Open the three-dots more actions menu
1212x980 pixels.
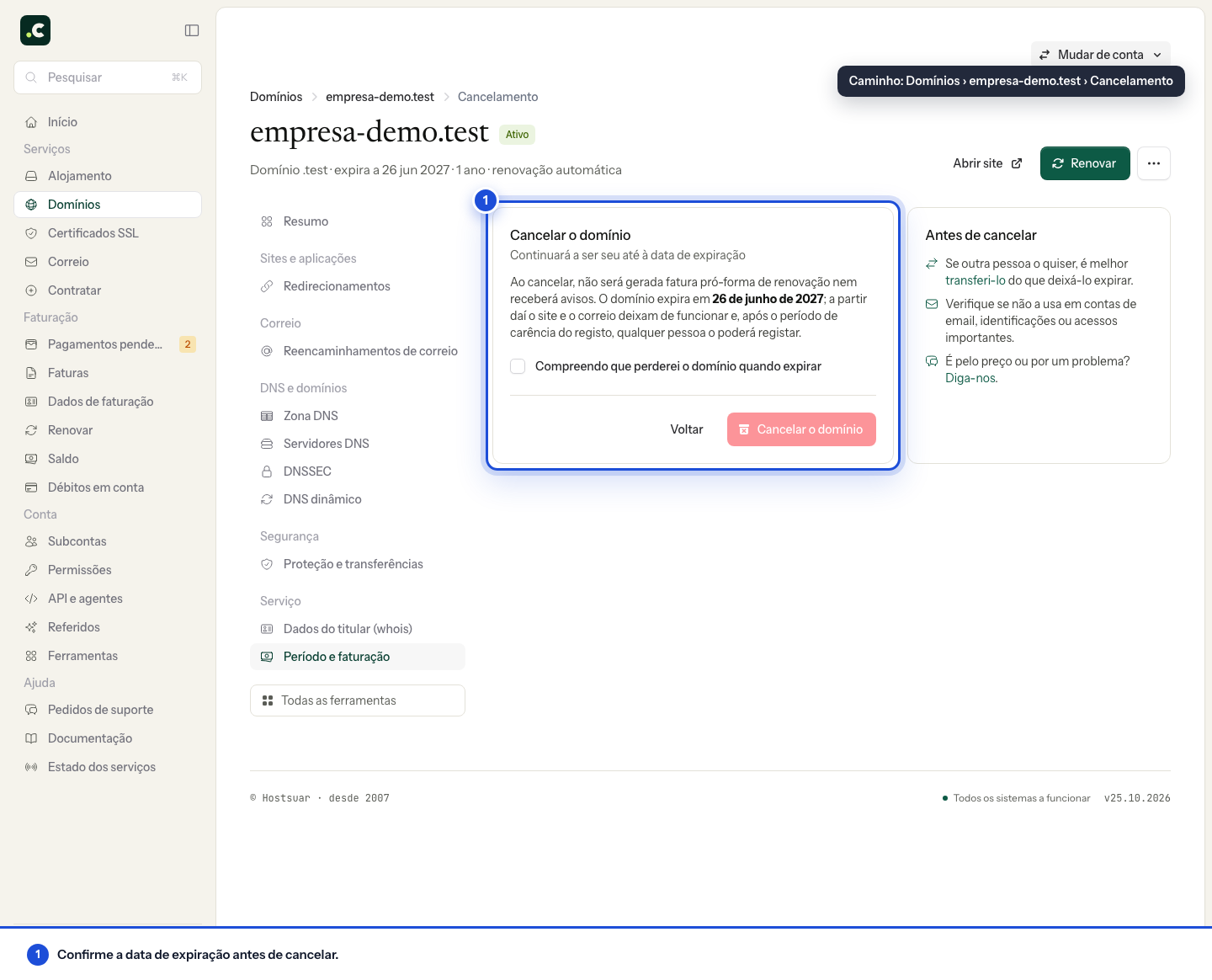(x=1154, y=163)
